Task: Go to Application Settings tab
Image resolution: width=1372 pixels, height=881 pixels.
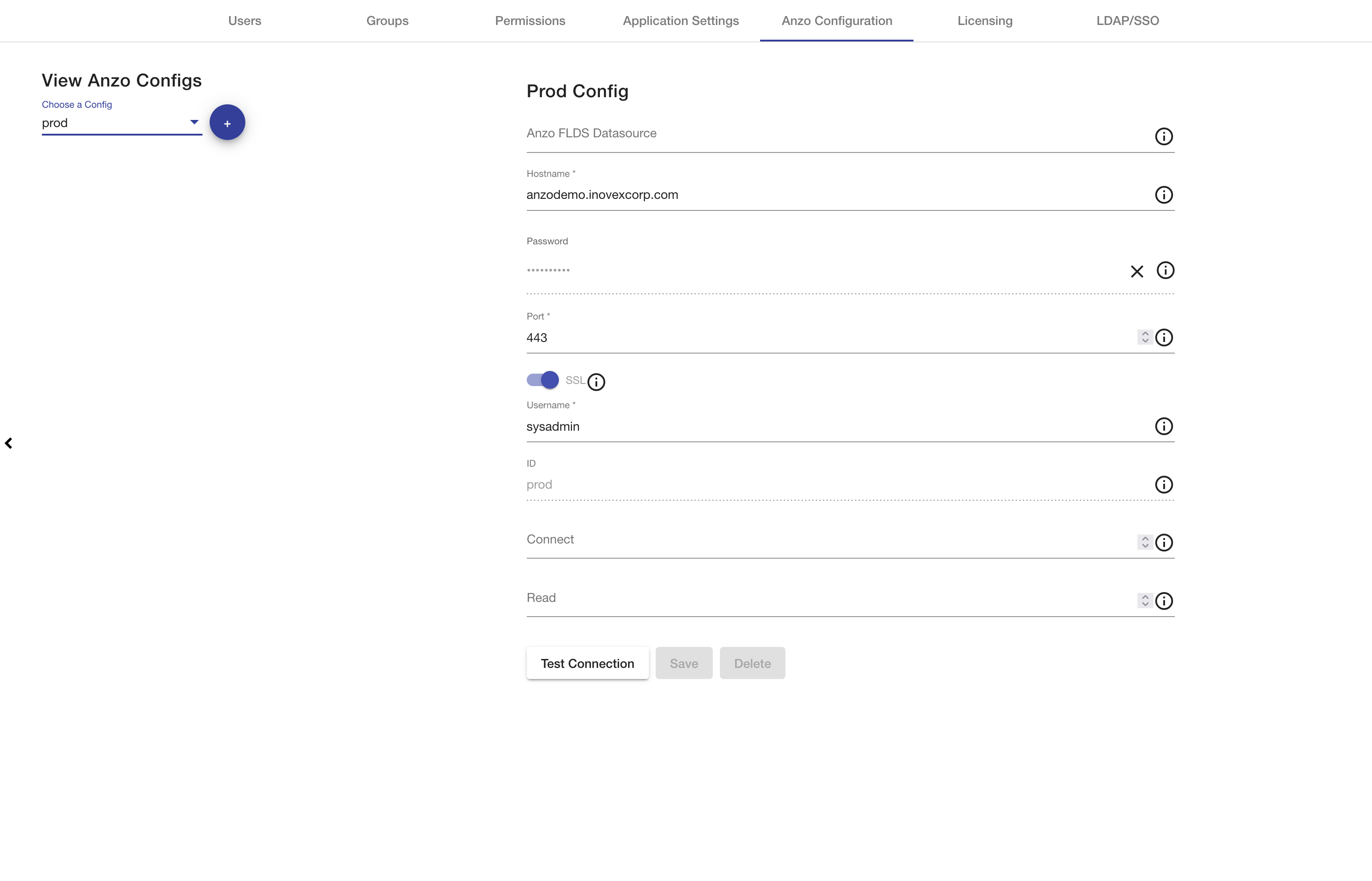Action: 681,21
